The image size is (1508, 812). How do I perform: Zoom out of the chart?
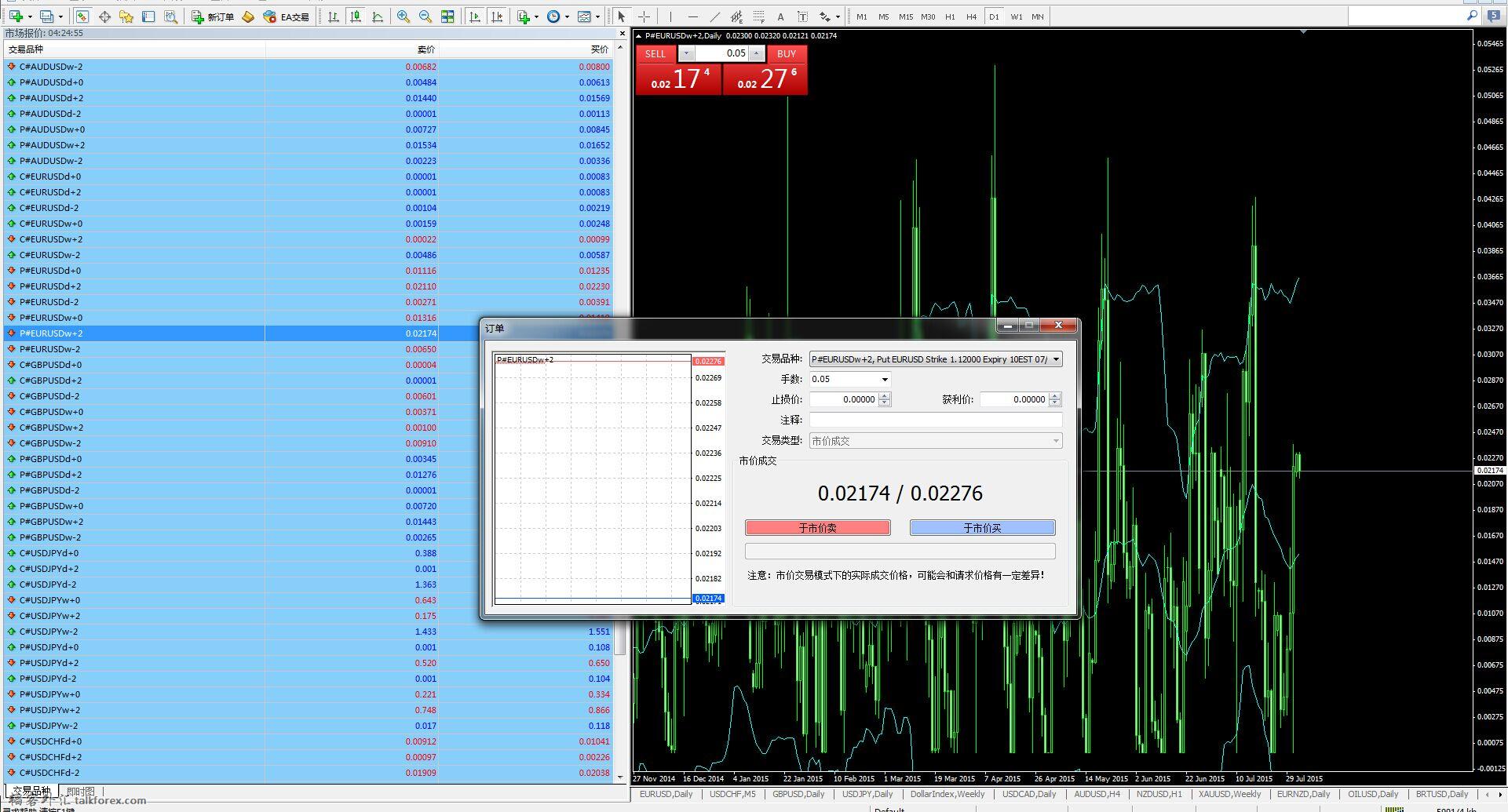425,16
